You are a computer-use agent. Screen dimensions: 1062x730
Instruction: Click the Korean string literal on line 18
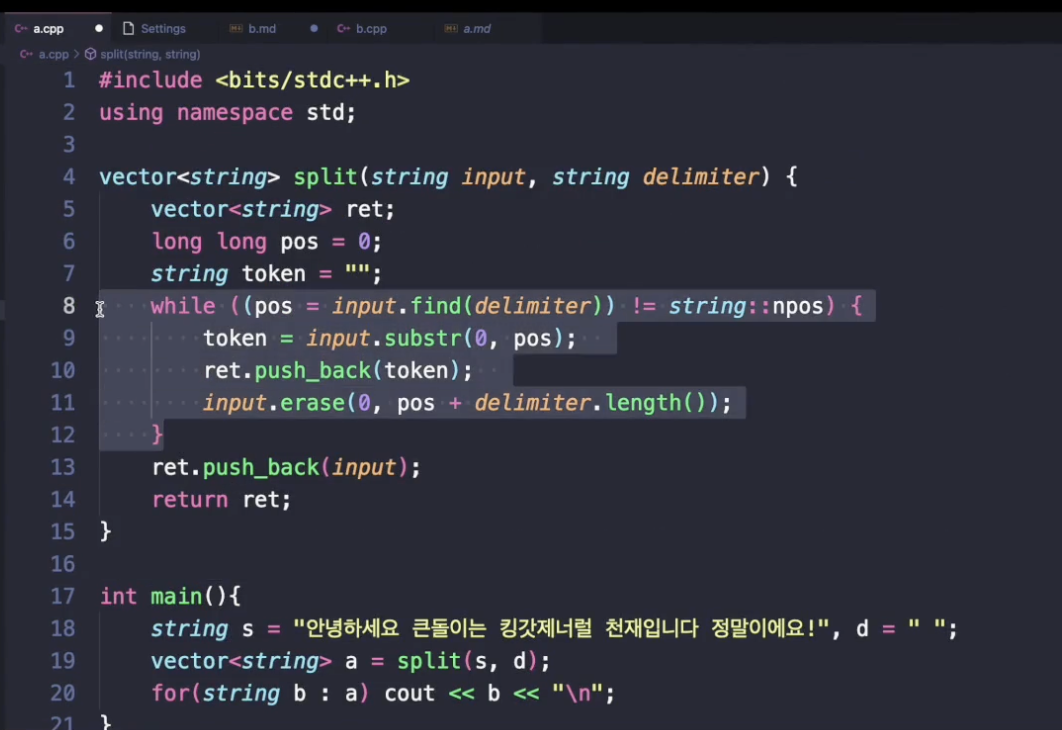(561, 628)
